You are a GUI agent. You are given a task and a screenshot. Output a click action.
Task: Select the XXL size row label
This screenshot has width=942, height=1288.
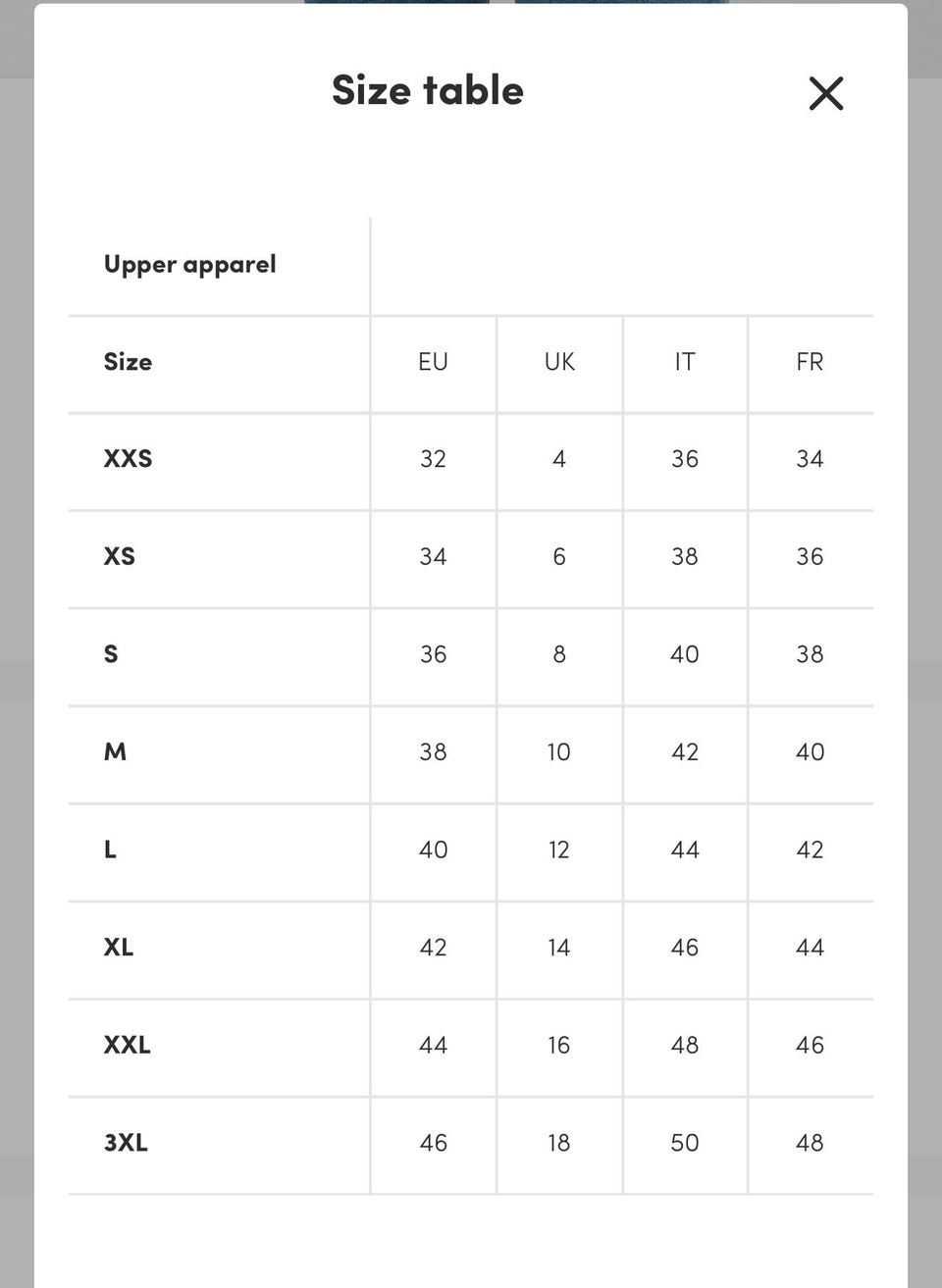128,1045
